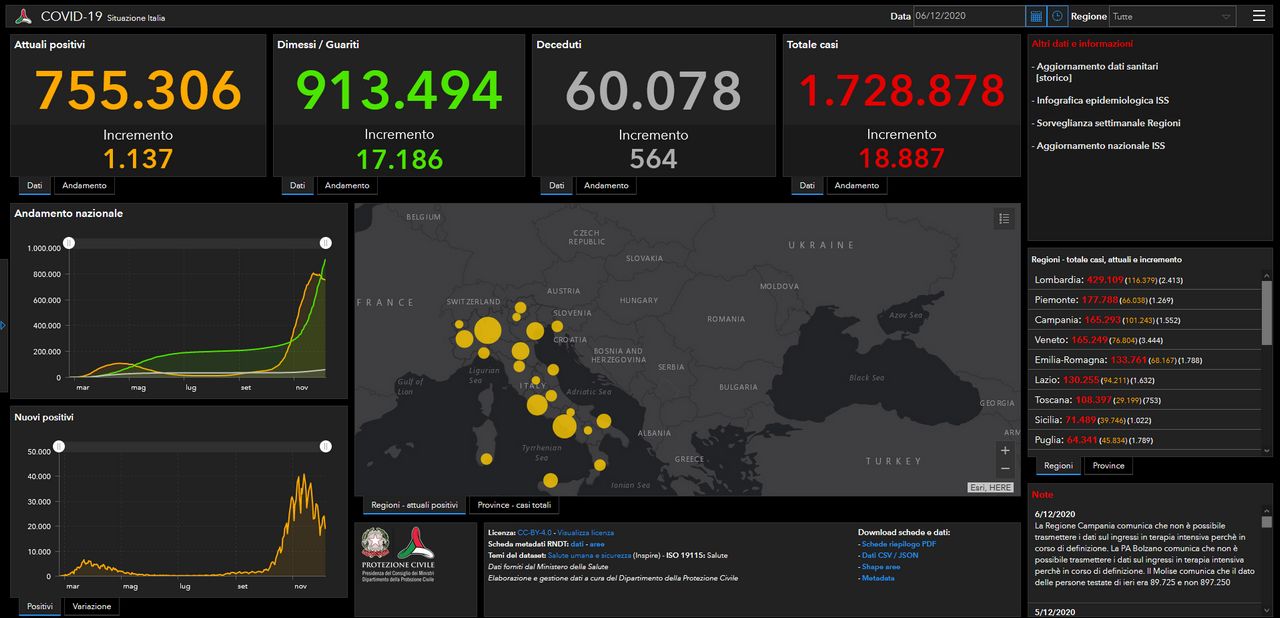The height and width of the screenshot is (618, 1280).
Task: Show Andamento tab under Deceduti
Action: [606, 185]
